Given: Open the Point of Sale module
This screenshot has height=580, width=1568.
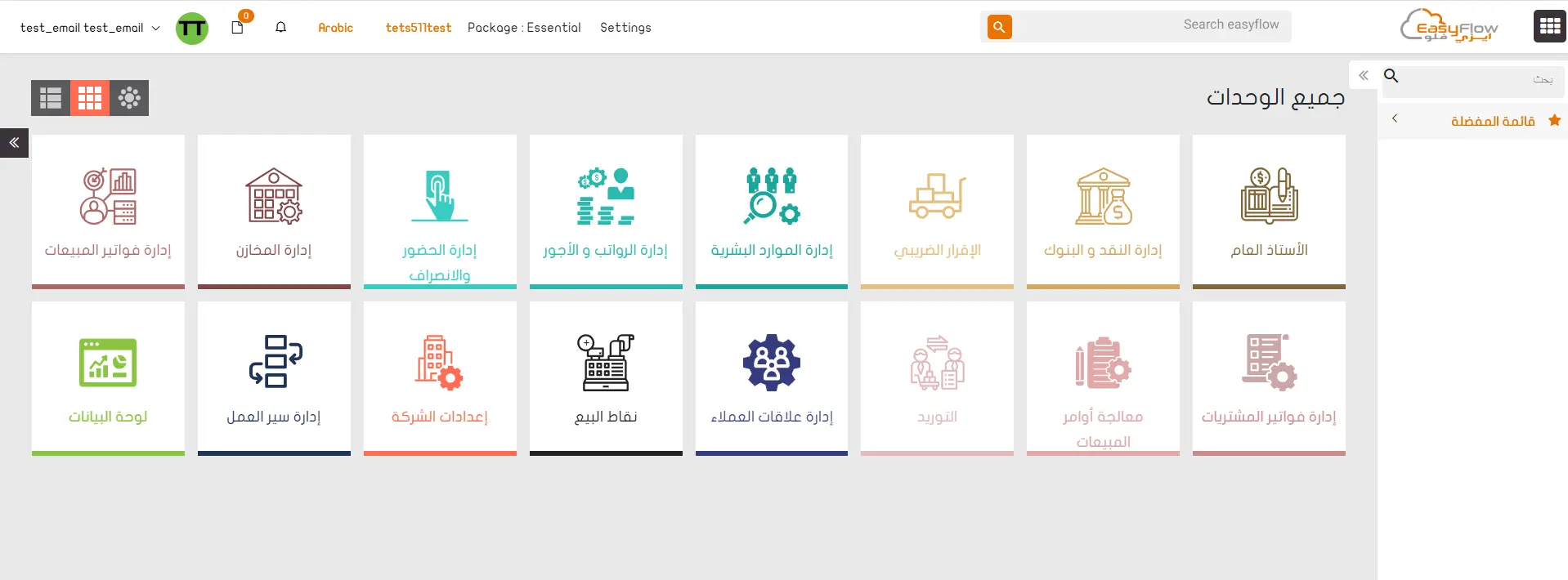Looking at the screenshot, I should point(606,377).
